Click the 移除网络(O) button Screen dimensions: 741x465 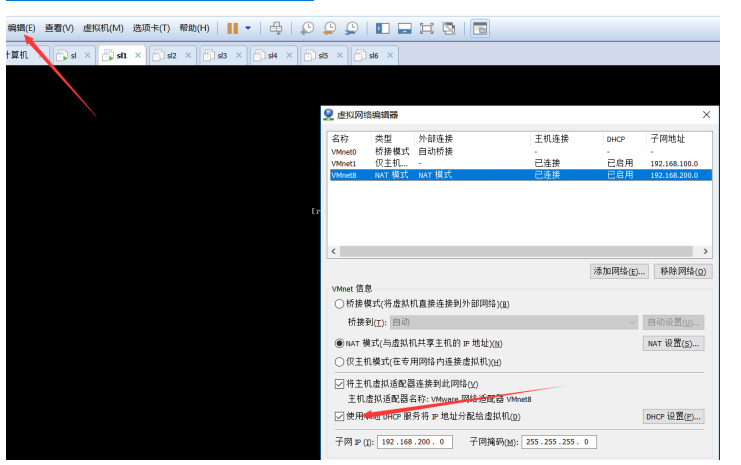point(683,271)
